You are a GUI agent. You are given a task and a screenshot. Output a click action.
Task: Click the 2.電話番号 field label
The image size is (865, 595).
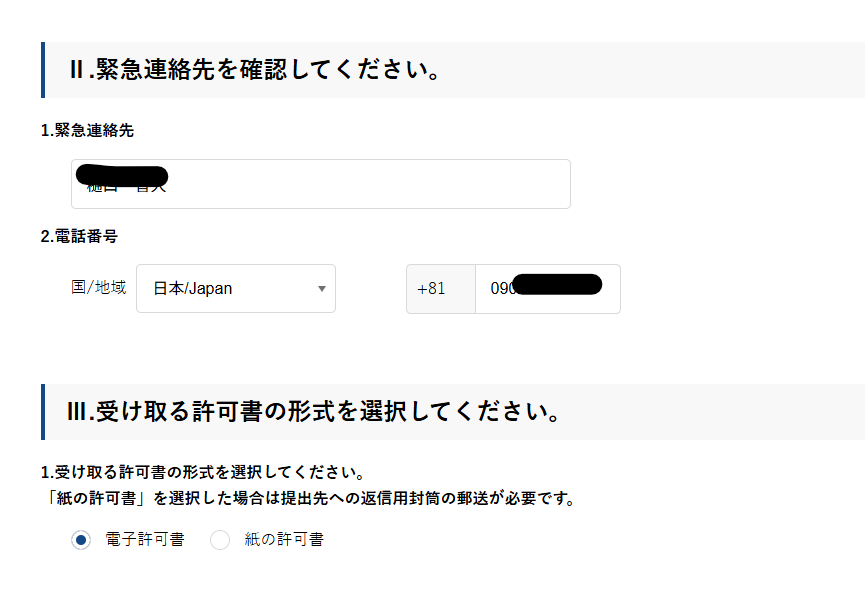79,237
